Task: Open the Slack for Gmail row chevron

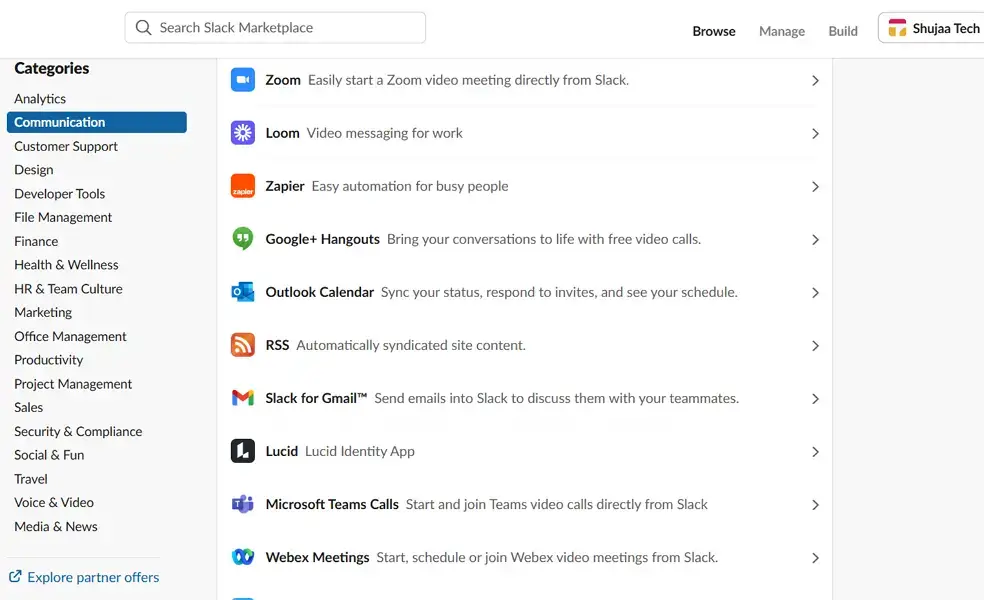Action: click(x=815, y=399)
